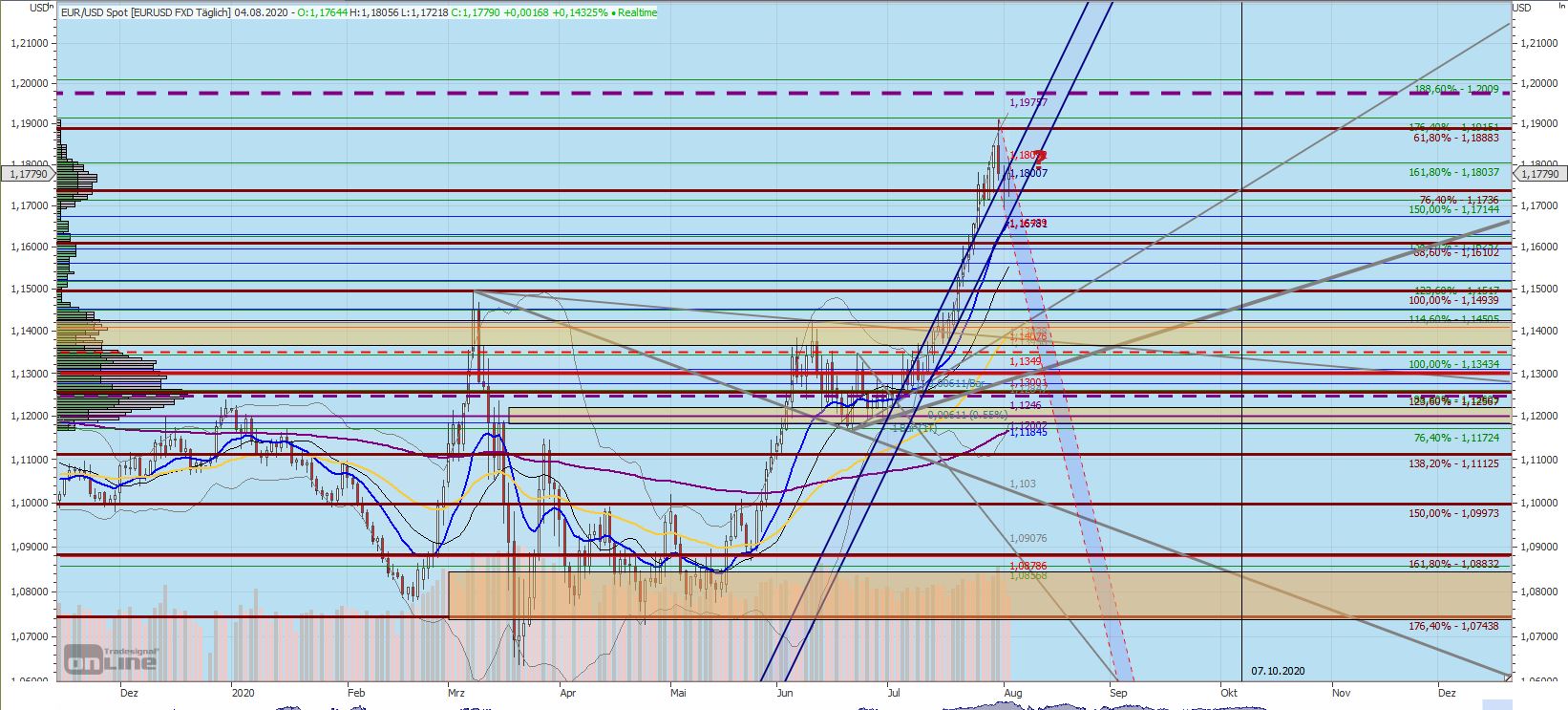Click 'Jun' on the time axis
Viewport: 1568px width, 710px height.
(x=784, y=692)
